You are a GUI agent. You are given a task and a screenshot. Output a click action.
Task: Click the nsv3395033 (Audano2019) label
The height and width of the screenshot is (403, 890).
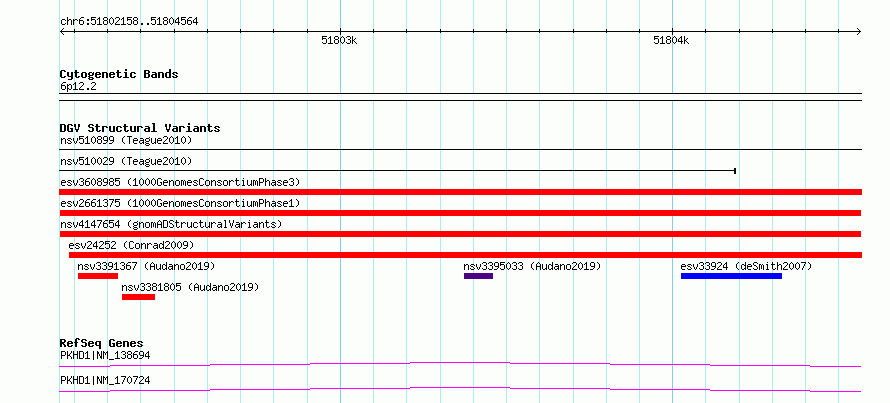532,266
